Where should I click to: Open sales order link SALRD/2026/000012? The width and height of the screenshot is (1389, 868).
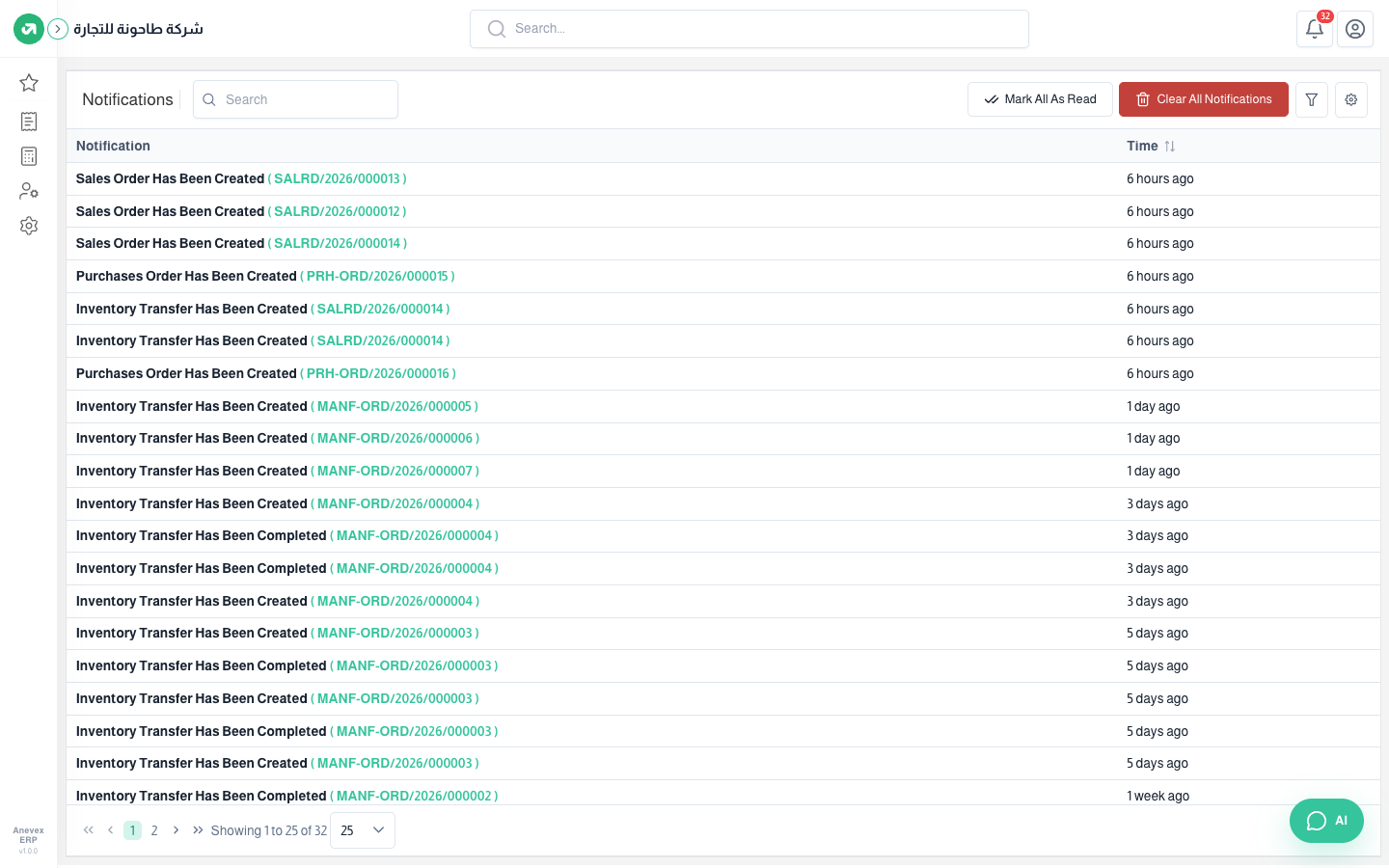(x=337, y=211)
